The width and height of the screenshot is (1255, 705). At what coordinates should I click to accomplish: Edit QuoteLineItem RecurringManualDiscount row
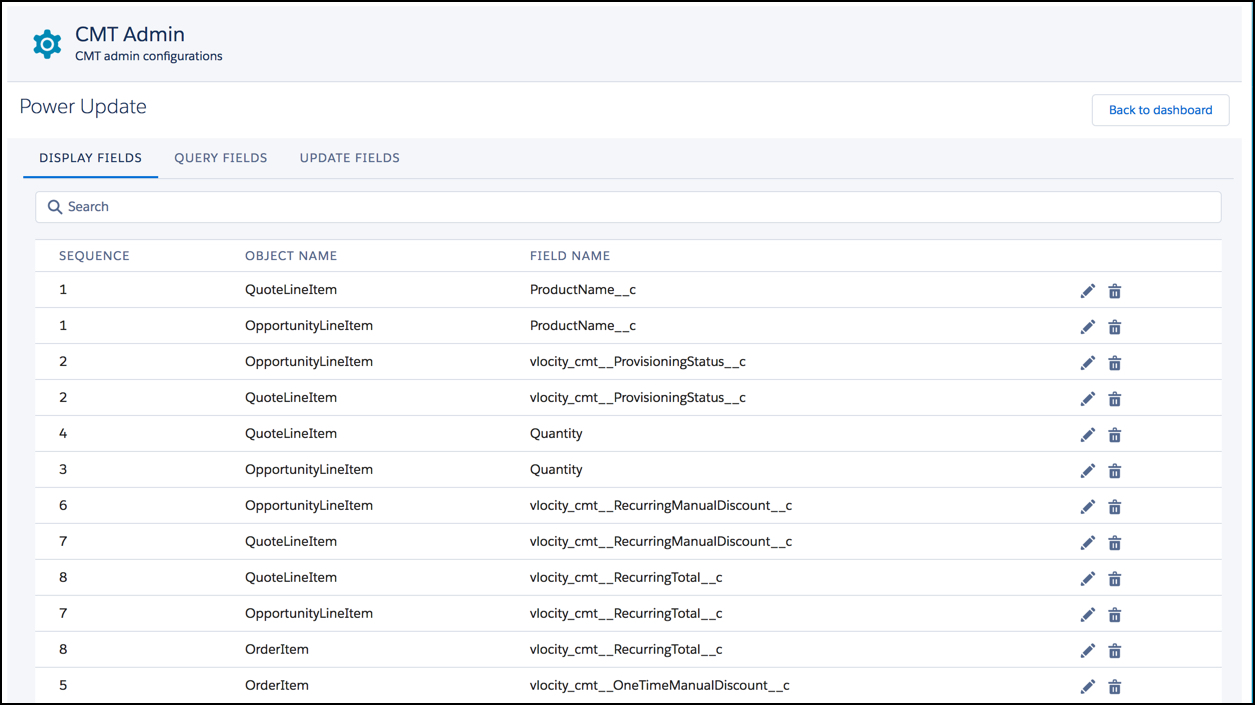[1088, 543]
